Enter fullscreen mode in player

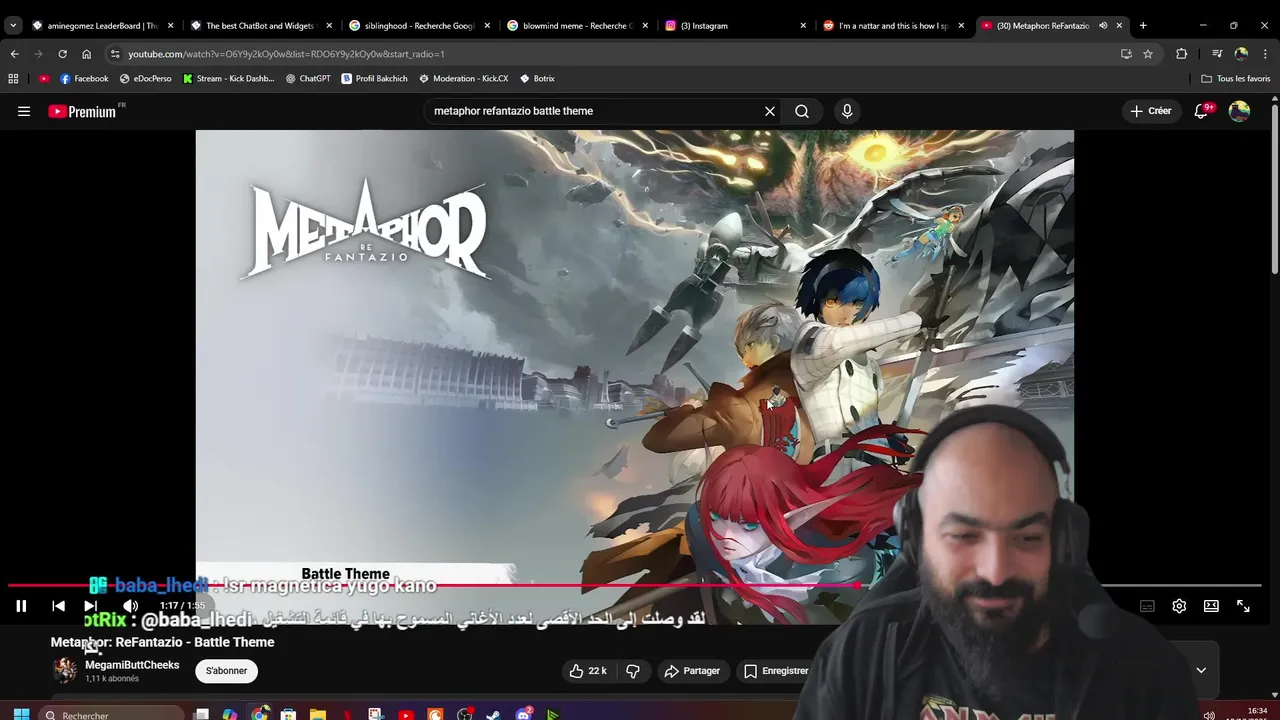coord(1243,606)
